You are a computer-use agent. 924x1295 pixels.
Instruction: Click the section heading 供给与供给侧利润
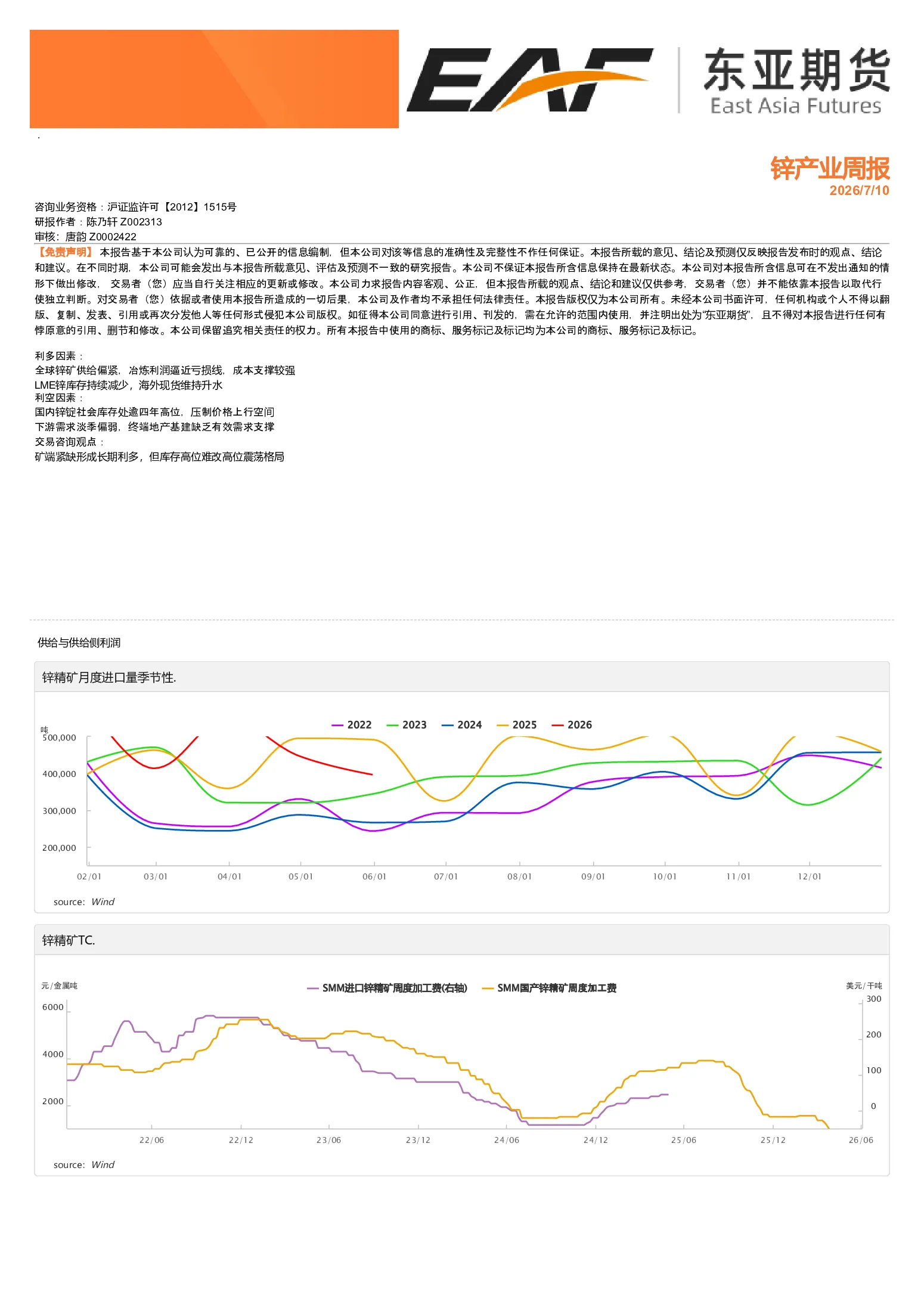[x=79, y=643]
